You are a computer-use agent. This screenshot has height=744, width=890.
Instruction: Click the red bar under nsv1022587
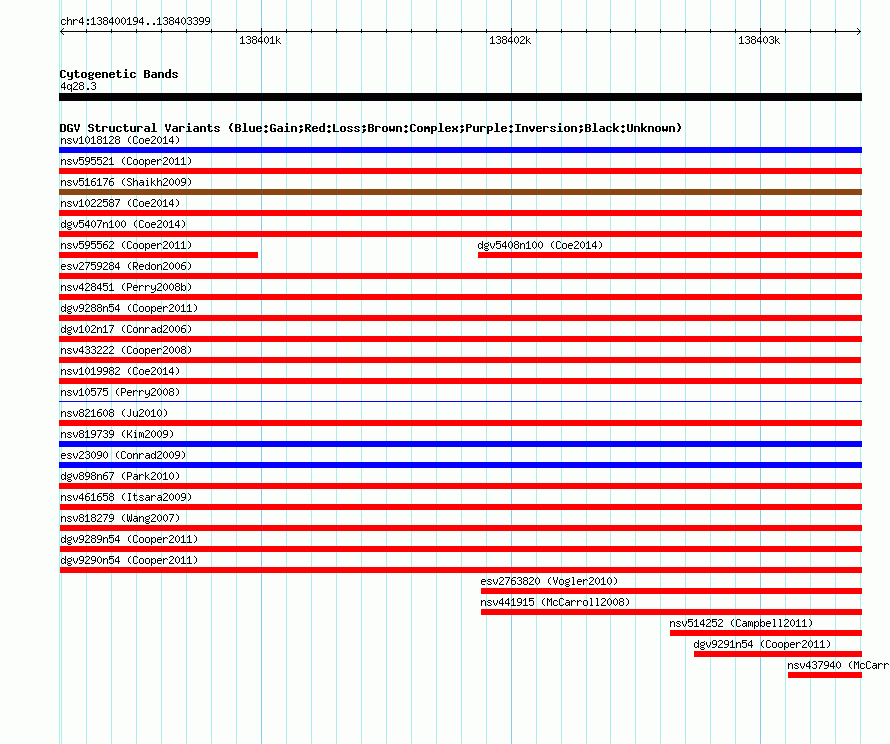460,213
